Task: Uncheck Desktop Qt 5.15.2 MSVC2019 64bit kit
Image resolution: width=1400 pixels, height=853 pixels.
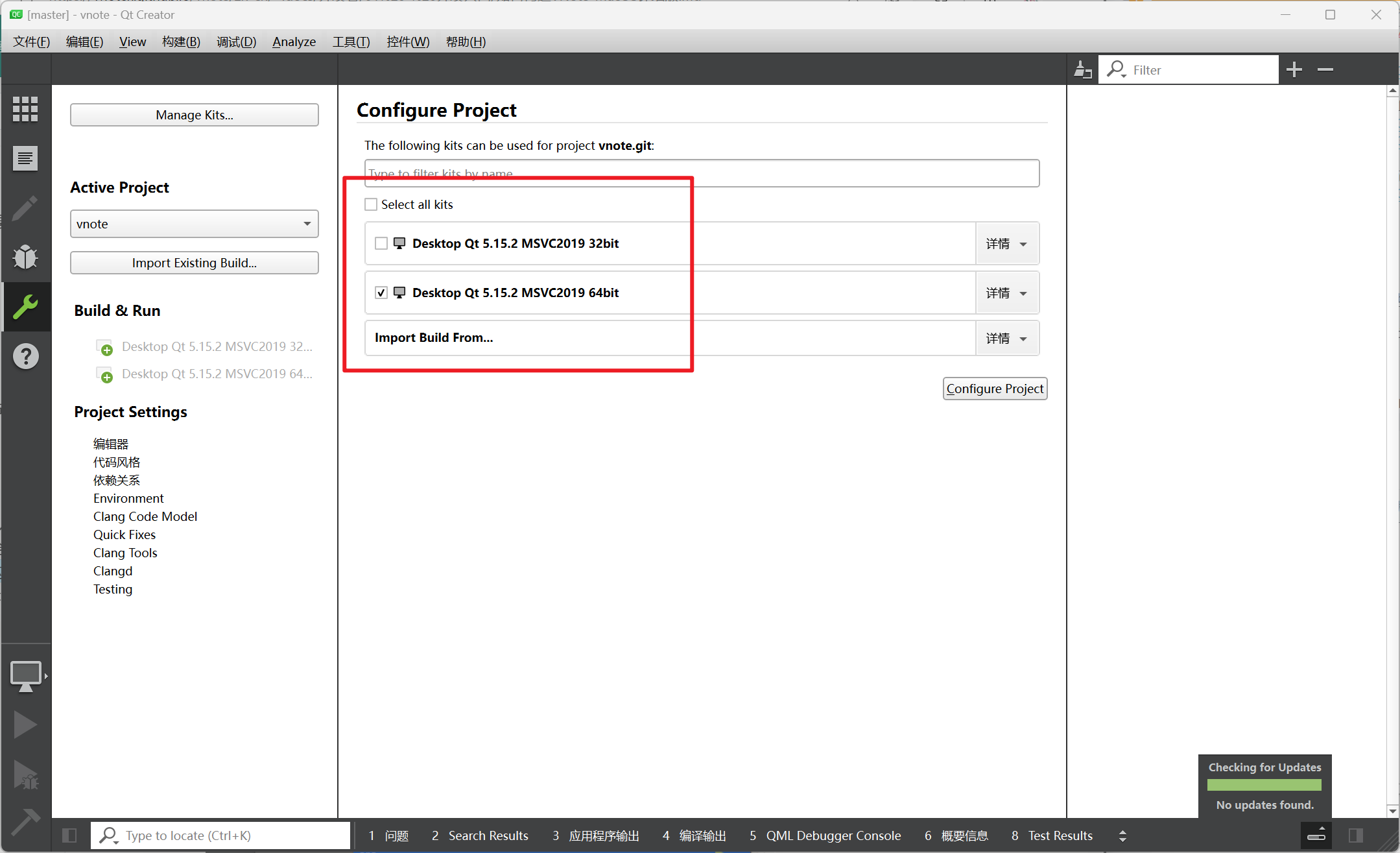Action: click(381, 293)
